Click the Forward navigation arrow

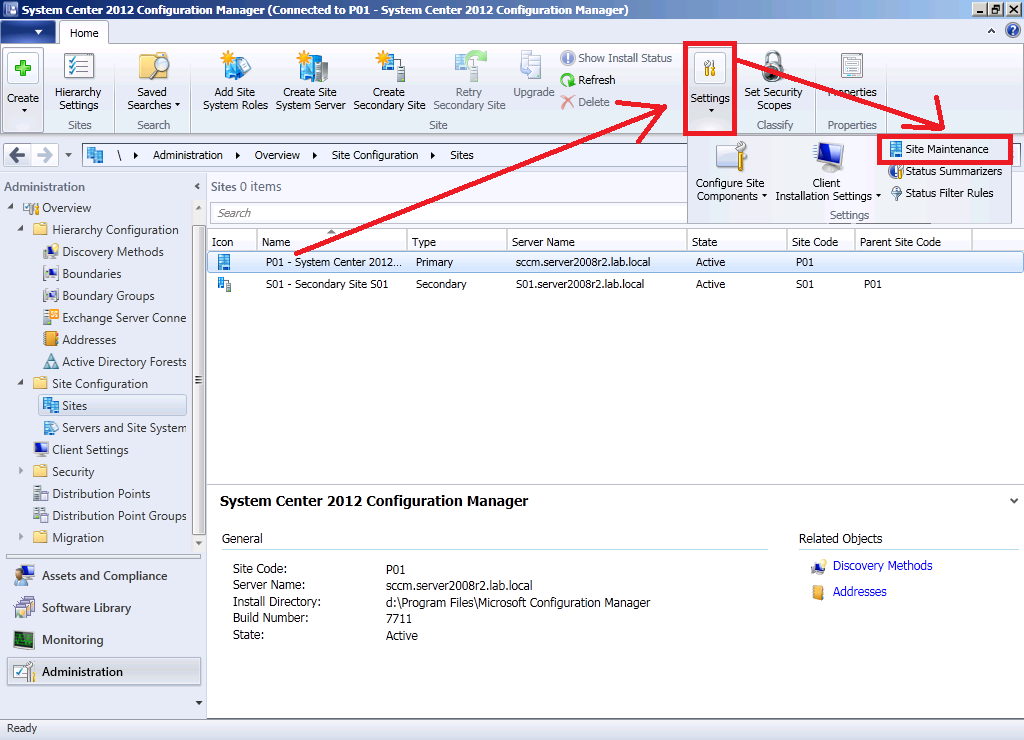pyautogui.click(x=44, y=155)
